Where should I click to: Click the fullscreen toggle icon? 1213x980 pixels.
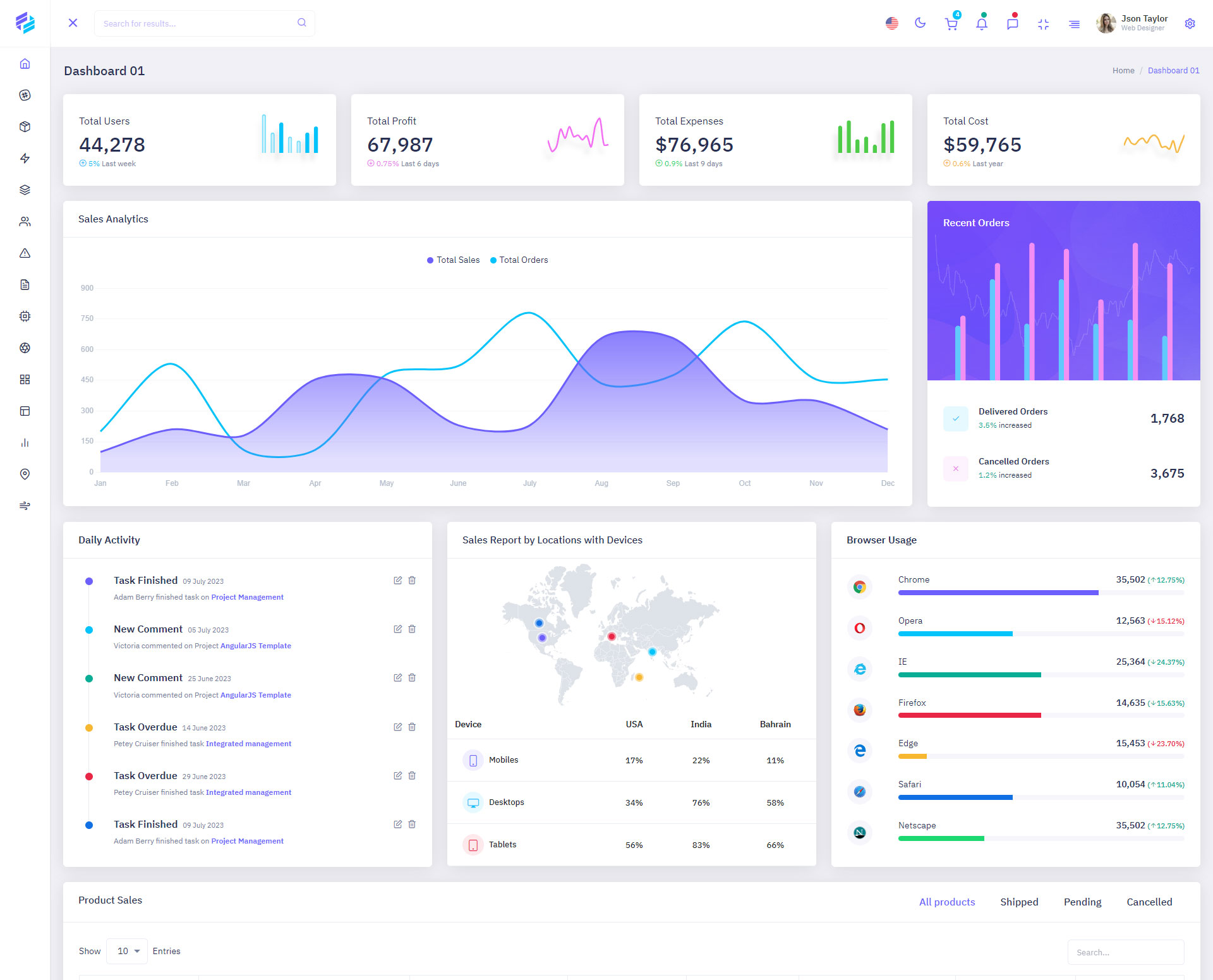[x=1043, y=24]
